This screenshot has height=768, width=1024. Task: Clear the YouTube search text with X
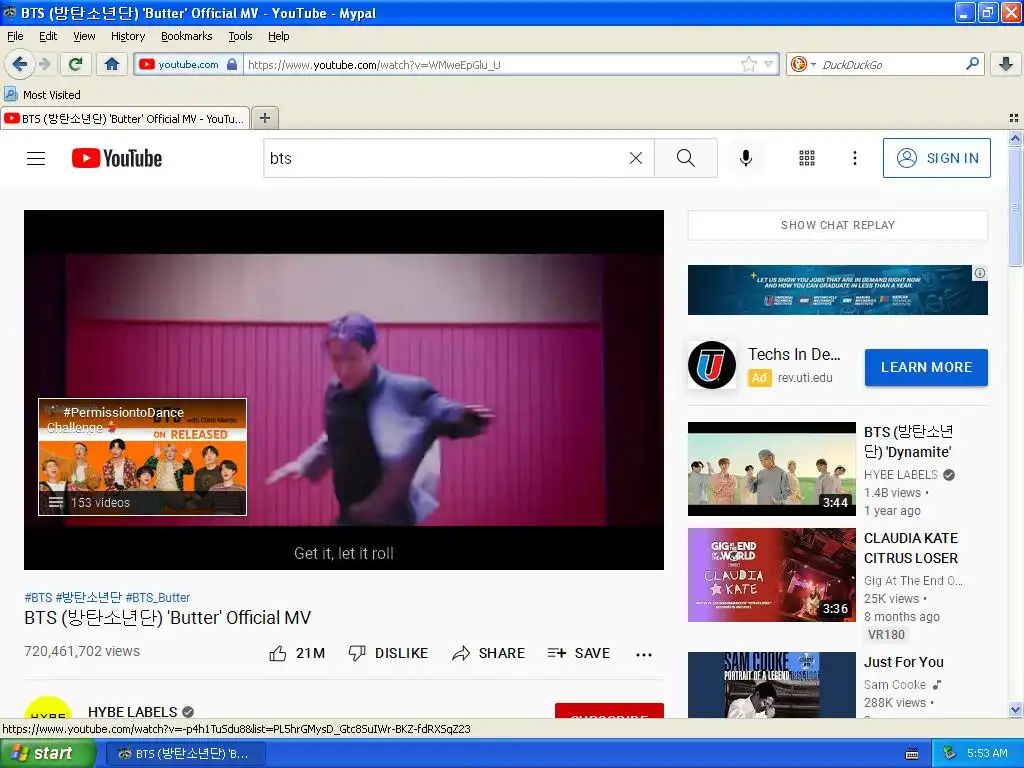point(635,158)
